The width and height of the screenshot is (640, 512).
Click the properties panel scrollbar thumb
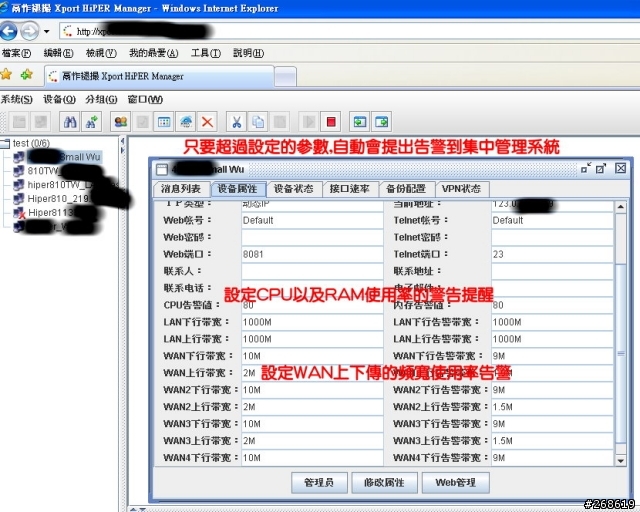coord(620,354)
